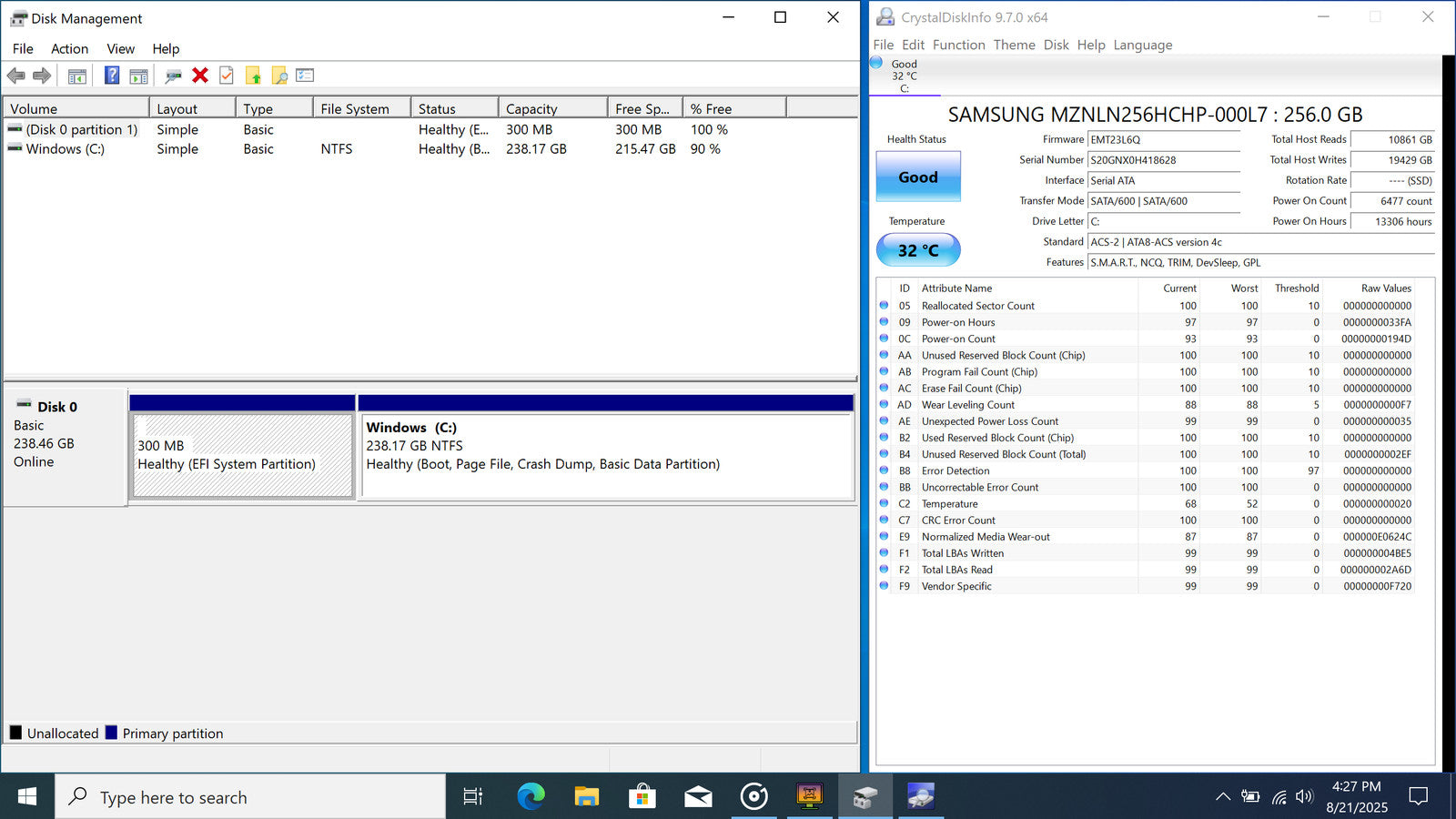Click the Forward arrow toolbar icon
This screenshot has height=819, width=1456.
click(42, 76)
